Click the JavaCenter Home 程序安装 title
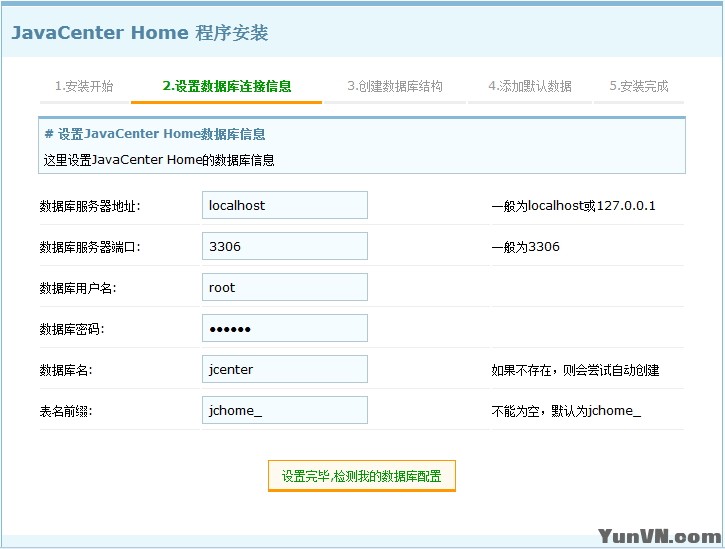This screenshot has height=549, width=725. (x=140, y=33)
